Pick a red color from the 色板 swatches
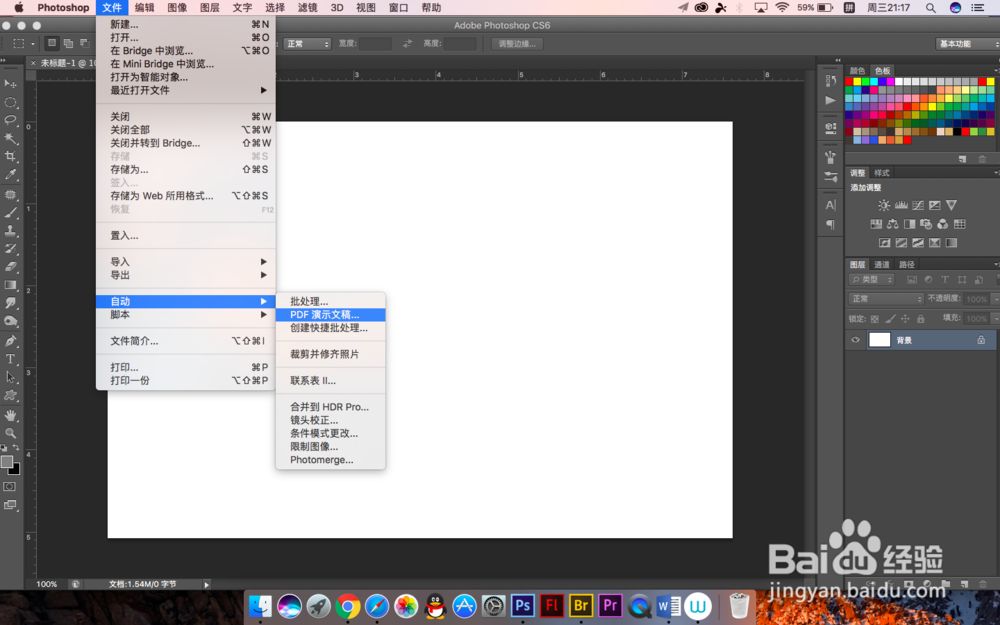Screen dimensions: 1000x625 (849, 83)
